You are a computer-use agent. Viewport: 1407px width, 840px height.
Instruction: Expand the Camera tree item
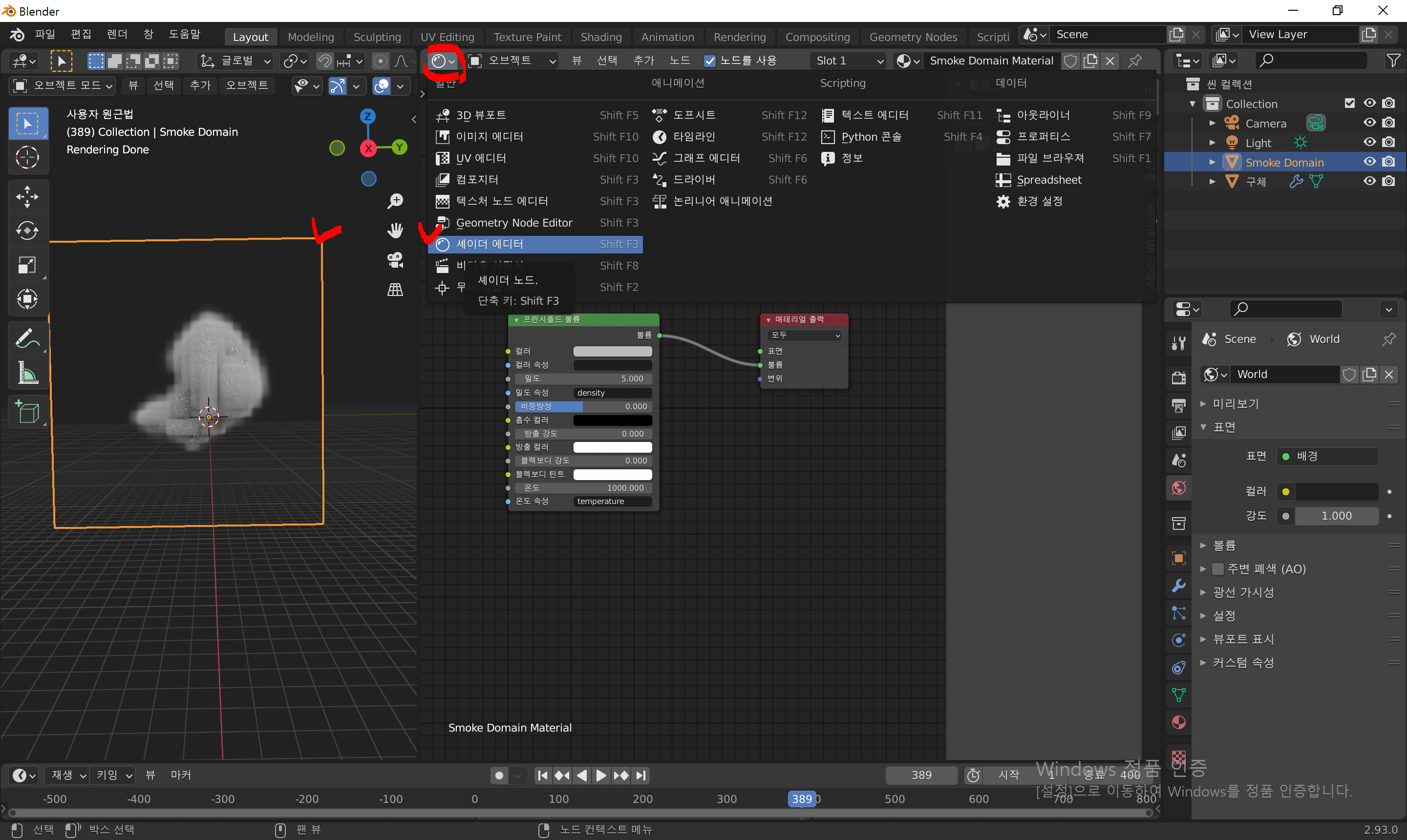tap(1212, 124)
